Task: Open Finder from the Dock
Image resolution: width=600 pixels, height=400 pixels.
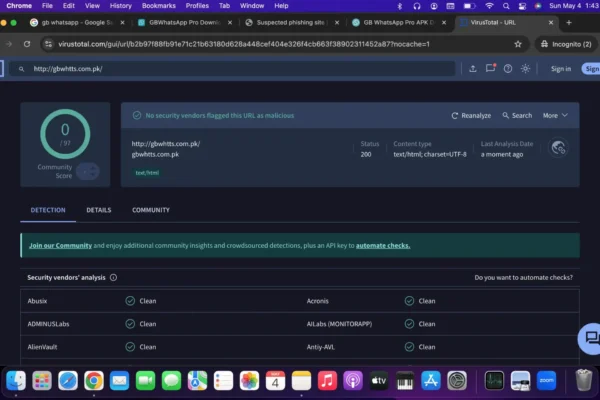Action: pyautogui.click(x=16, y=381)
